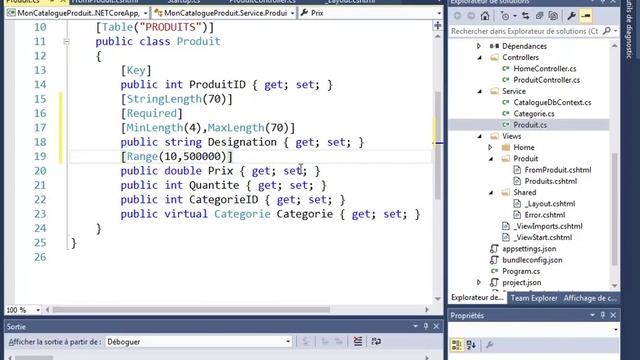Open Error.cshtml in Shared folder
Viewport: 640px width, 360px height.
544,215
